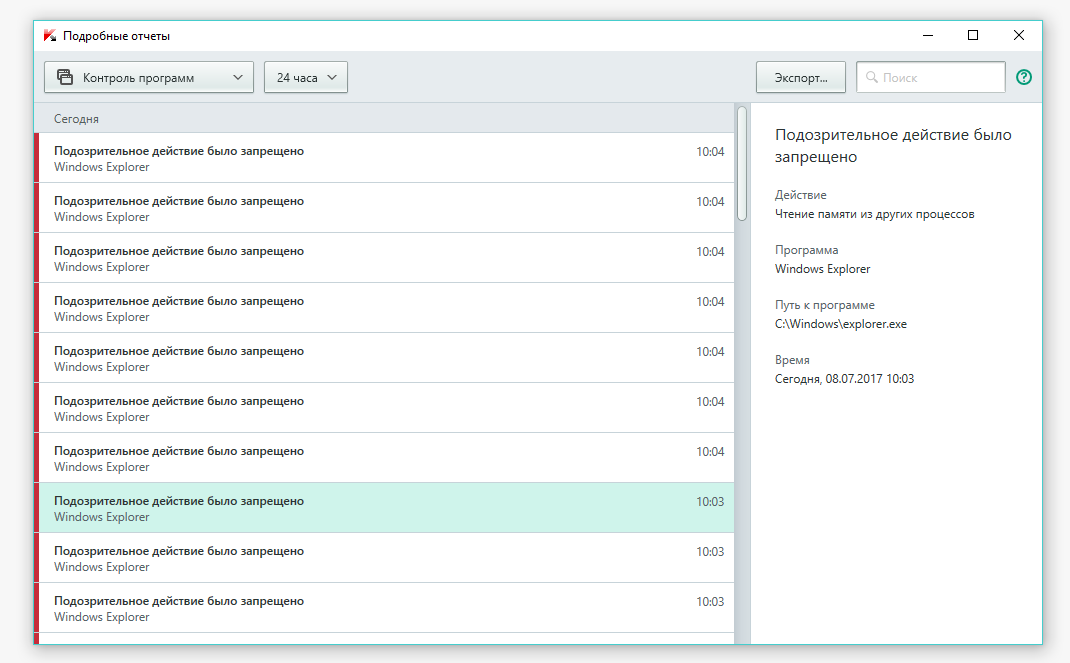Select the seventh entry, the last at 10:04
The image size is (1070, 663).
coord(385,458)
